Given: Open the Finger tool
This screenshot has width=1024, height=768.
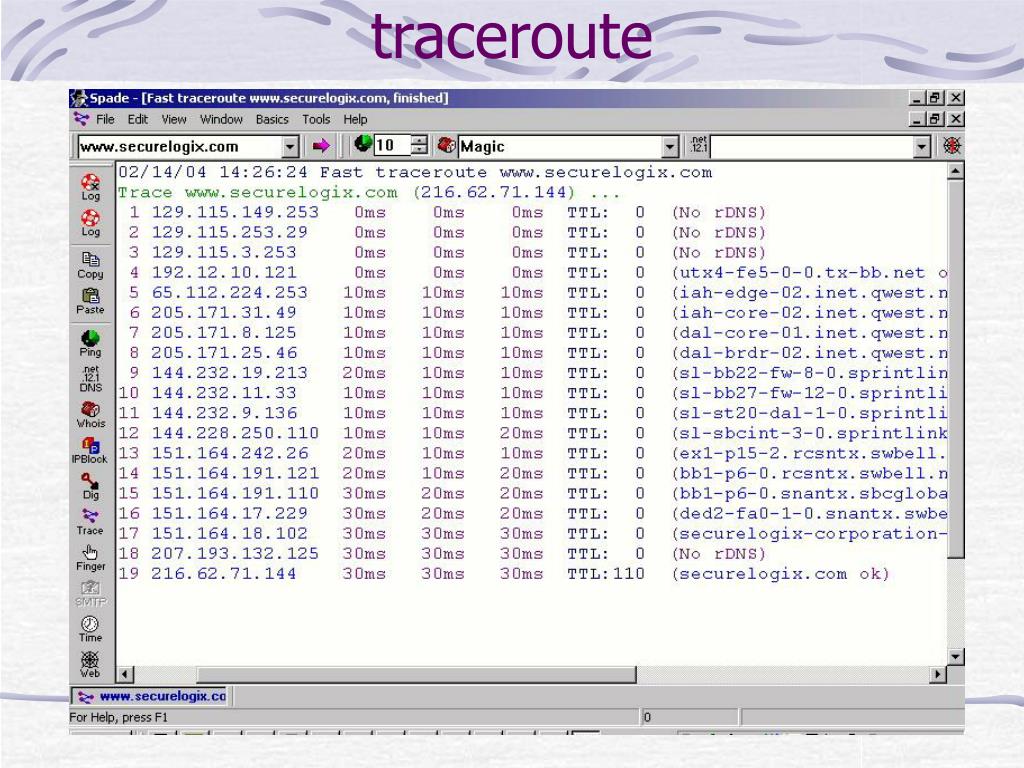Looking at the screenshot, I should (90, 558).
